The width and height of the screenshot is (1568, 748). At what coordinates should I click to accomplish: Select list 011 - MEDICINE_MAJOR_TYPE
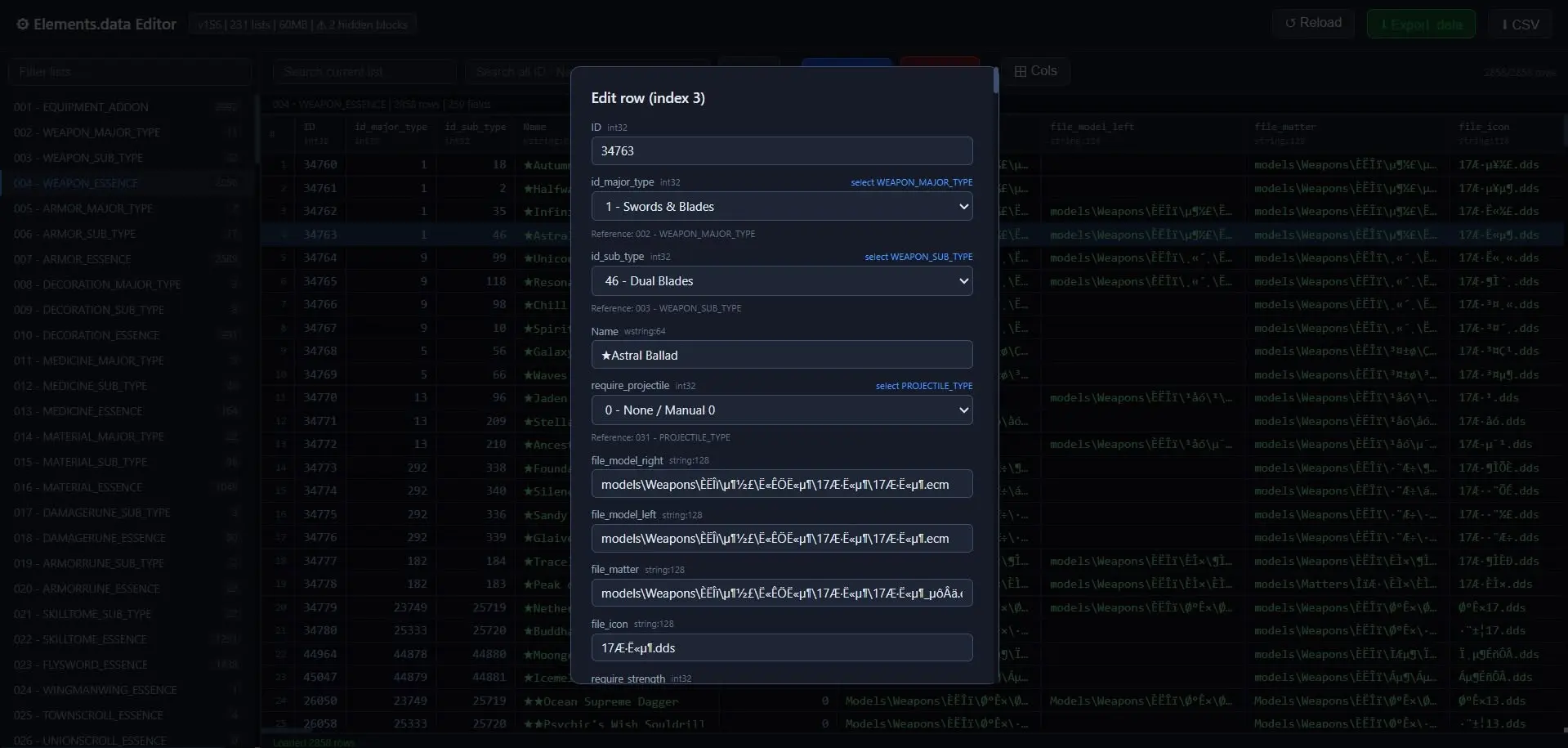tap(127, 361)
